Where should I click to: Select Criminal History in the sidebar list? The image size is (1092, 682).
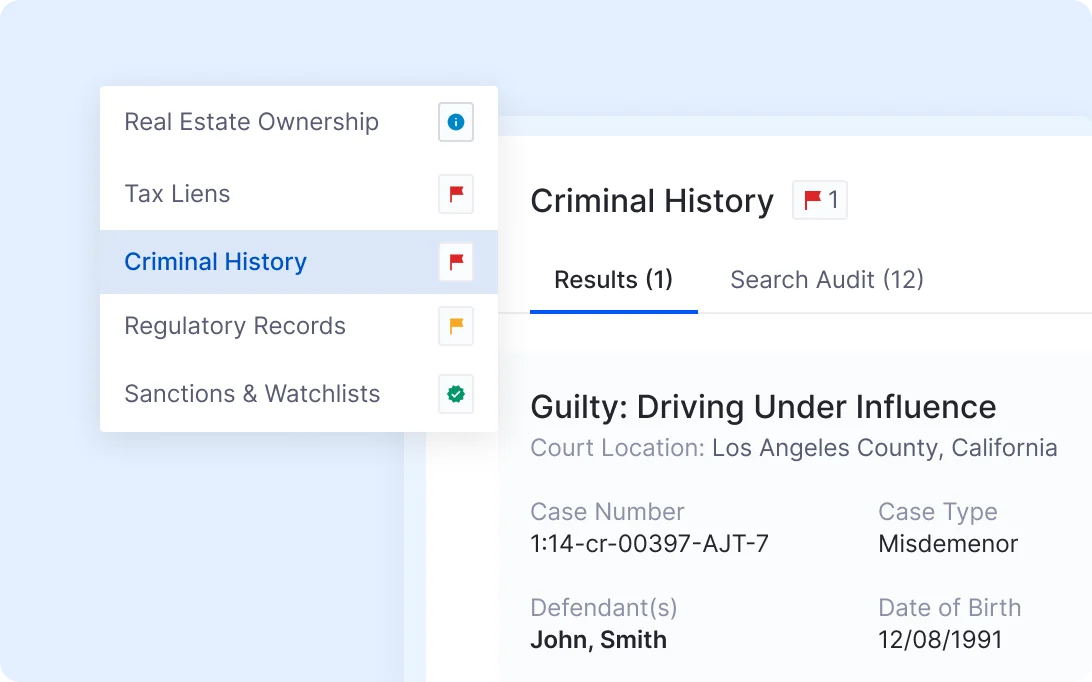[299, 262]
